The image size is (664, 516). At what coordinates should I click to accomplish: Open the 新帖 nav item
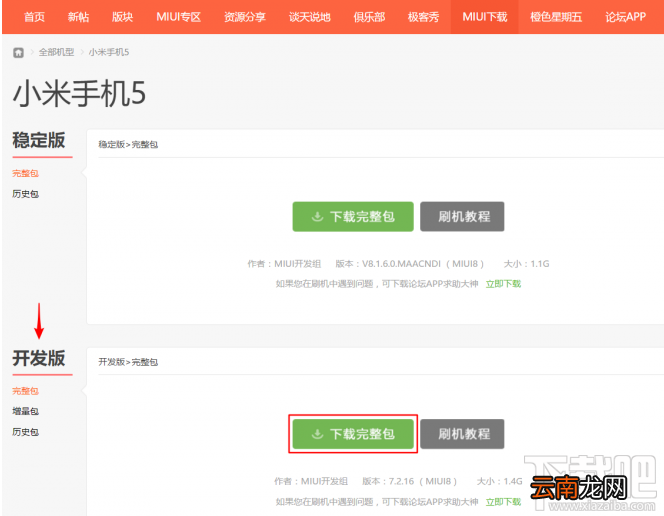tap(78, 17)
